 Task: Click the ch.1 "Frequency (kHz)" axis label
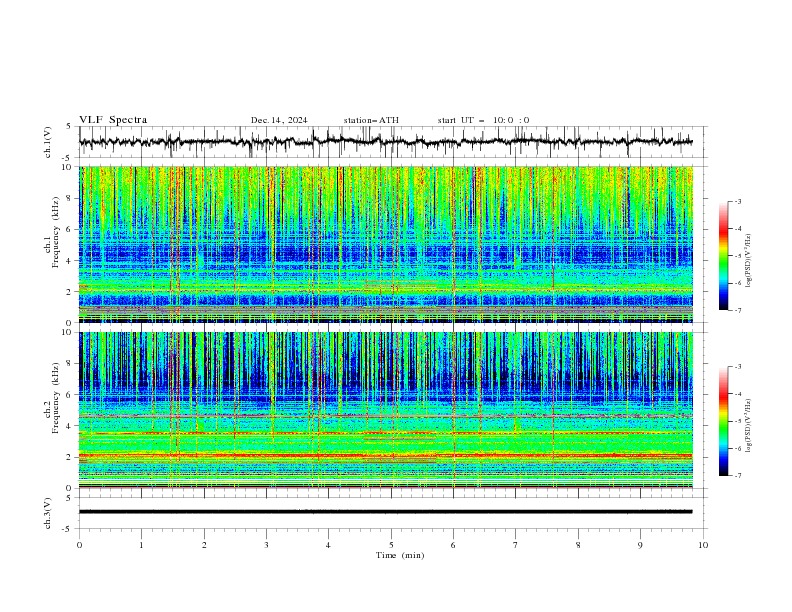coord(55,233)
